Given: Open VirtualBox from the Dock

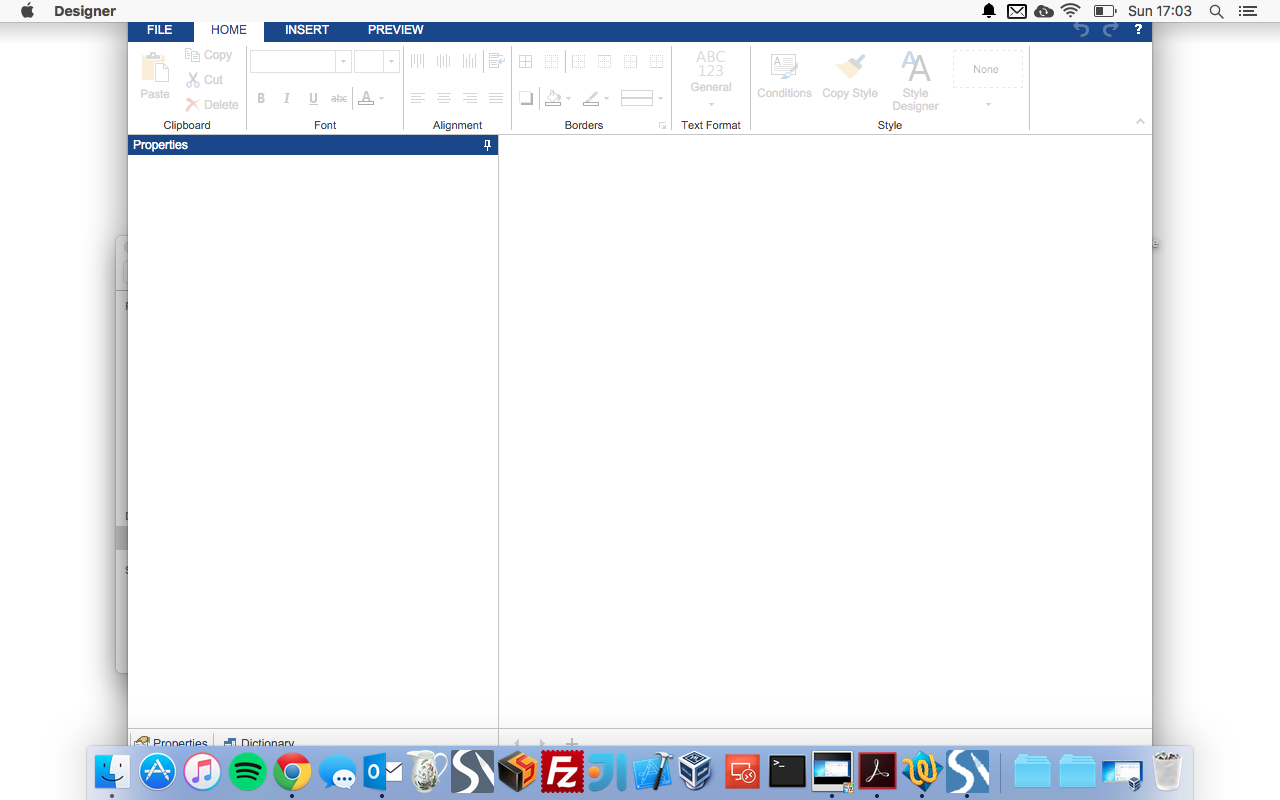Looking at the screenshot, I should [695, 772].
